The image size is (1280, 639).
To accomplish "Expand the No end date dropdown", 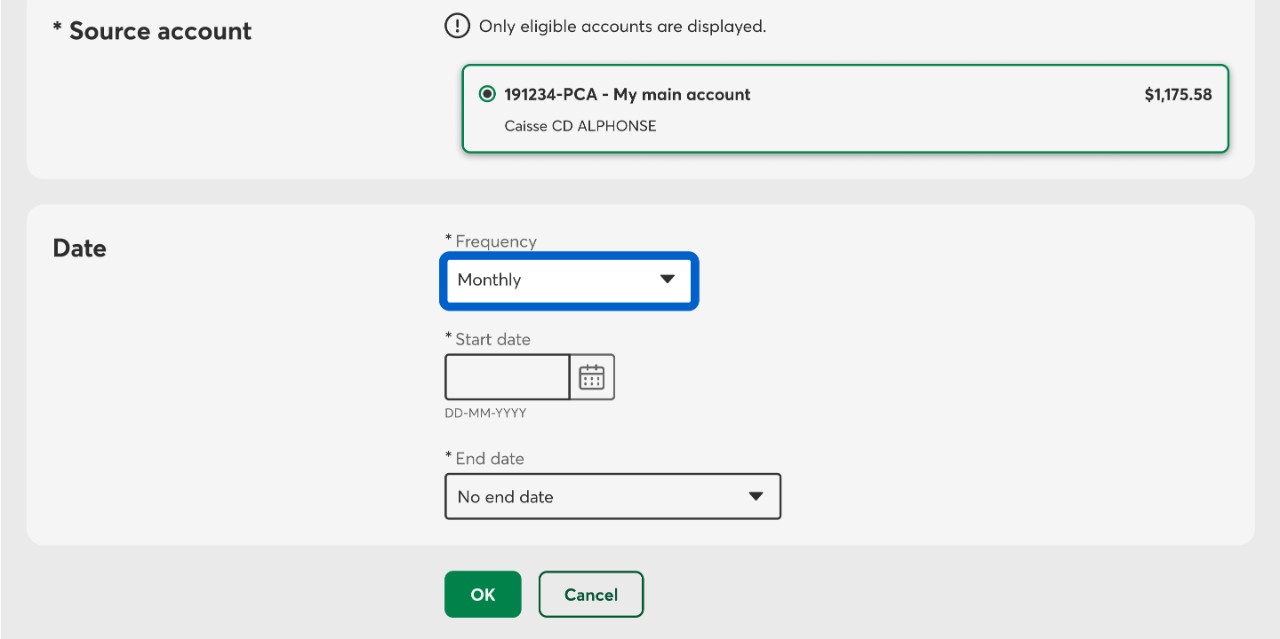I will pyautogui.click(x=612, y=497).
